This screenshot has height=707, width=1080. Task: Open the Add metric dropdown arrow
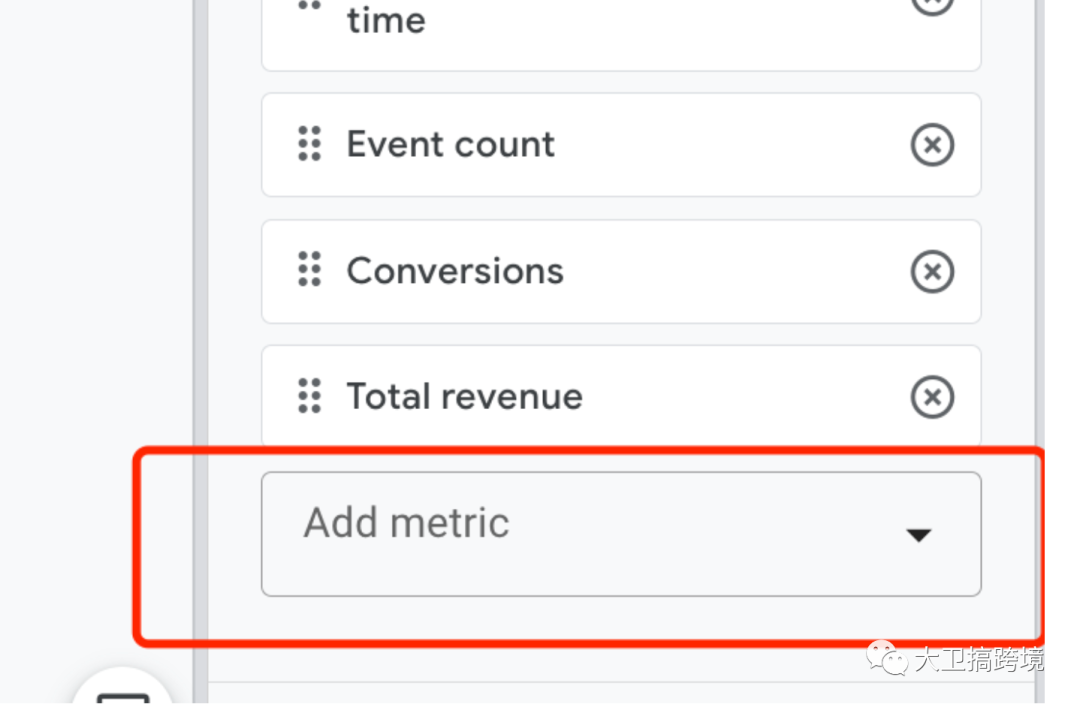pyautogui.click(x=918, y=535)
